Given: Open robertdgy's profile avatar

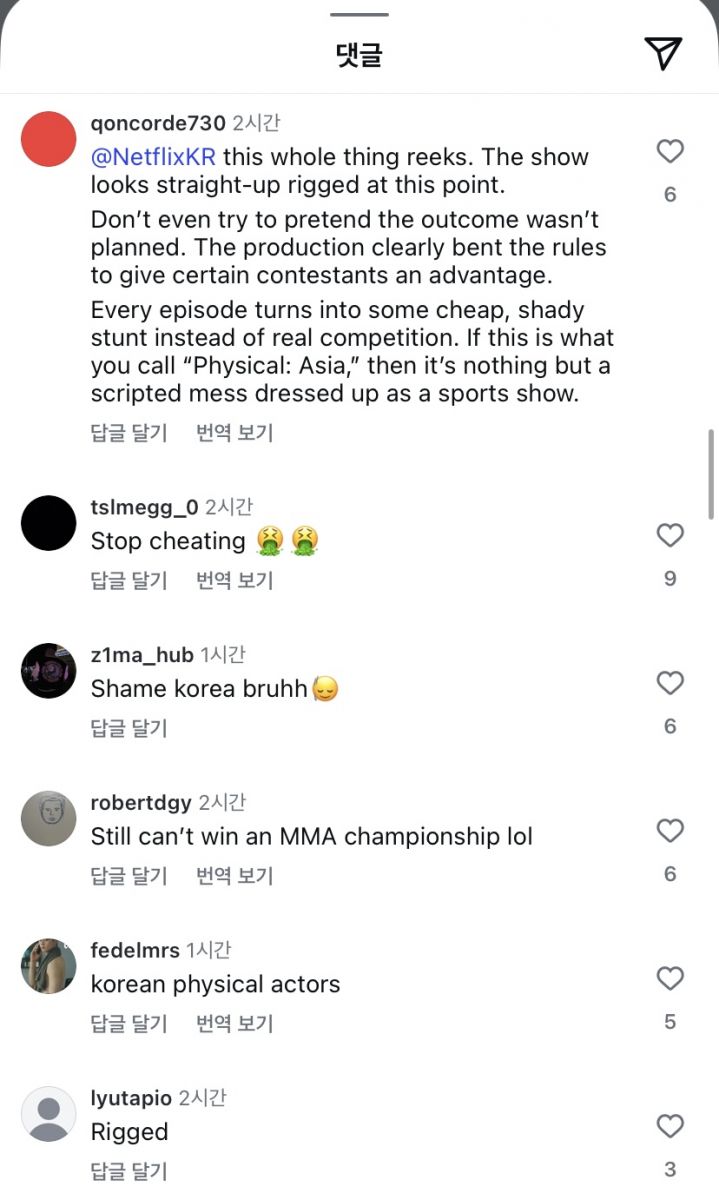Looking at the screenshot, I should pyautogui.click(x=49, y=819).
